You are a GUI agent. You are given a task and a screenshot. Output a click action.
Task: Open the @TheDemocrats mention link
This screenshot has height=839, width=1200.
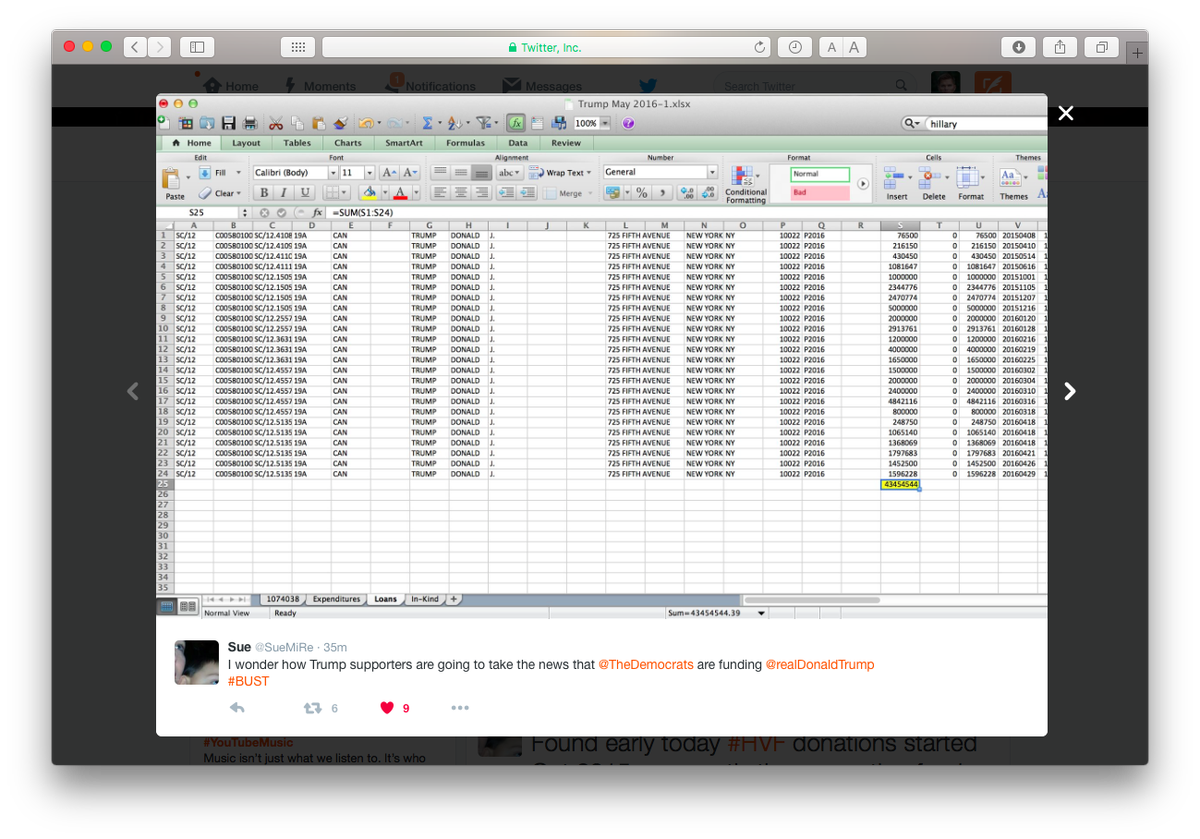tap(645, 665)
